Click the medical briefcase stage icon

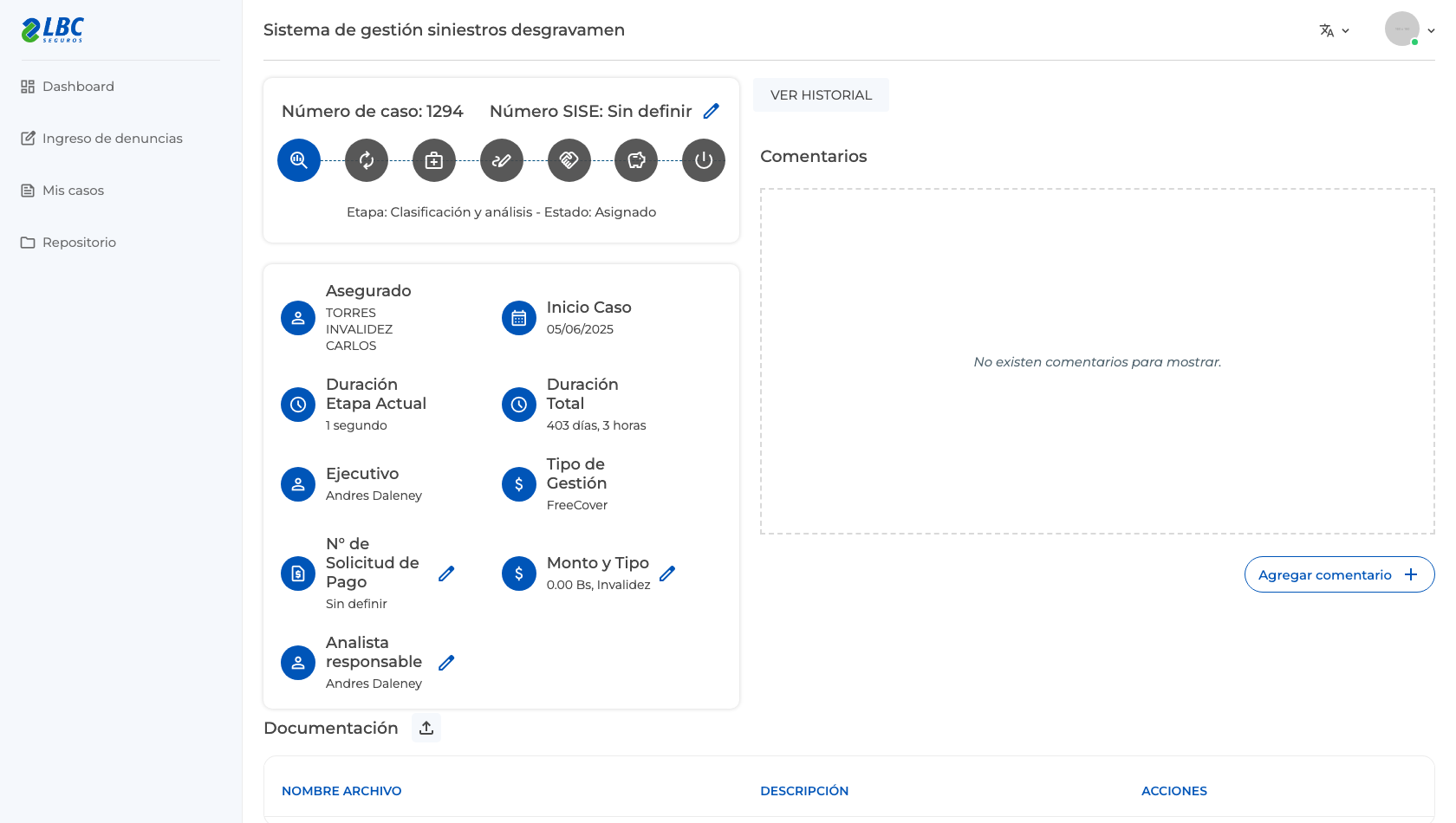click(x=434, y=160)
